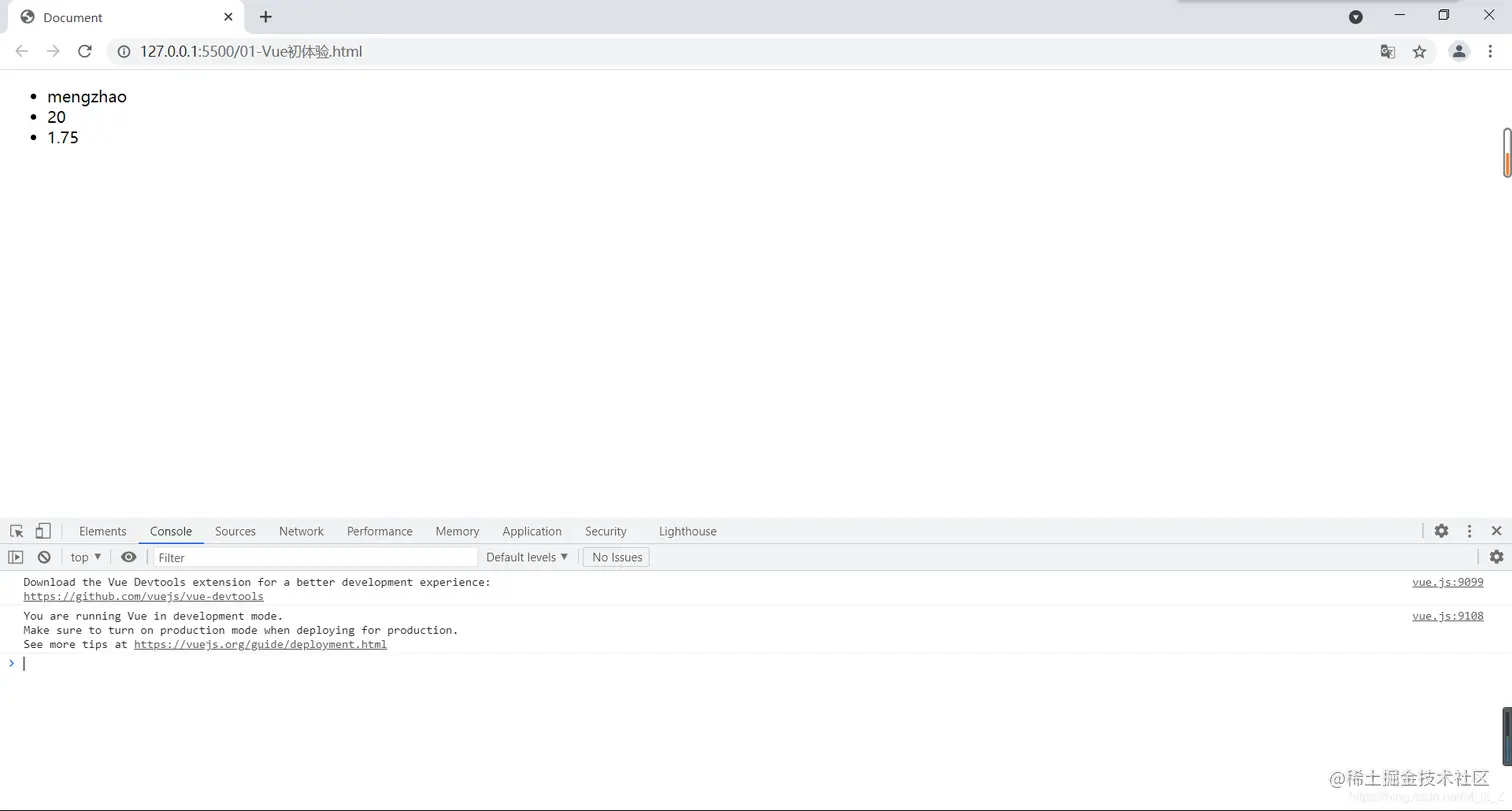Bookmark this page with the star
Screen dimensions: 1512x811
(x=1419, y=51)
